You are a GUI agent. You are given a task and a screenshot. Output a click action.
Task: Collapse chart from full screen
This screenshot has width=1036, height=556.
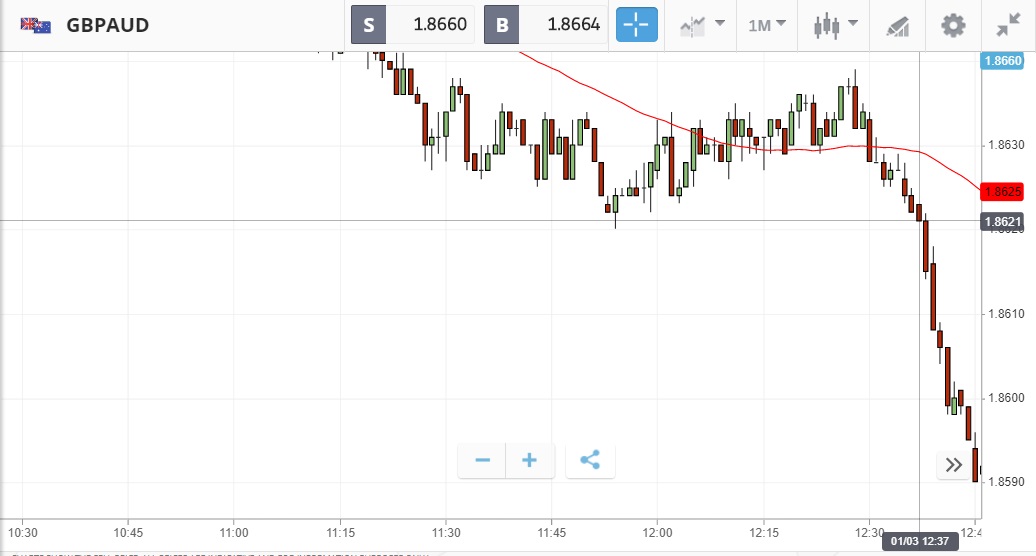point(1008,25)
